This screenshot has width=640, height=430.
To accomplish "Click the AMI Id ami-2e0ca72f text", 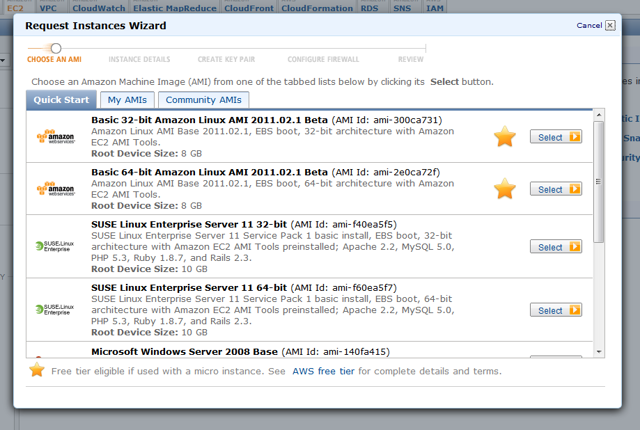I will pos(386,172).
